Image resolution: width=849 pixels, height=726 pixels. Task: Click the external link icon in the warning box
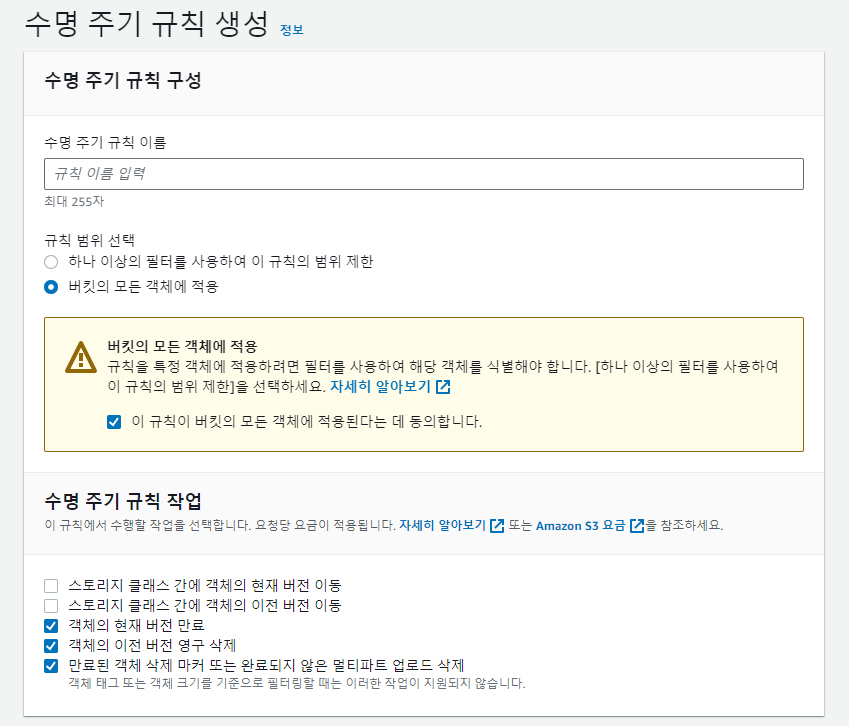(443, 387)
